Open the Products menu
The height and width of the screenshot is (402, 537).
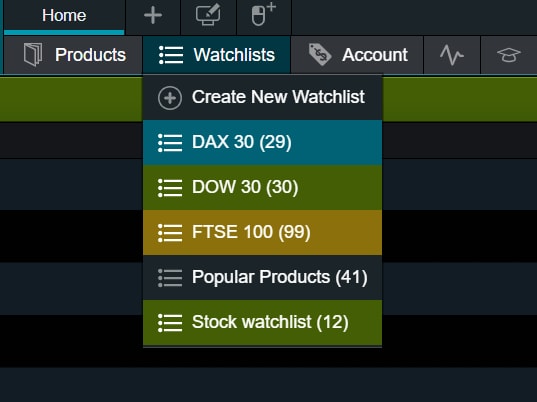click(x=73, y=55)
